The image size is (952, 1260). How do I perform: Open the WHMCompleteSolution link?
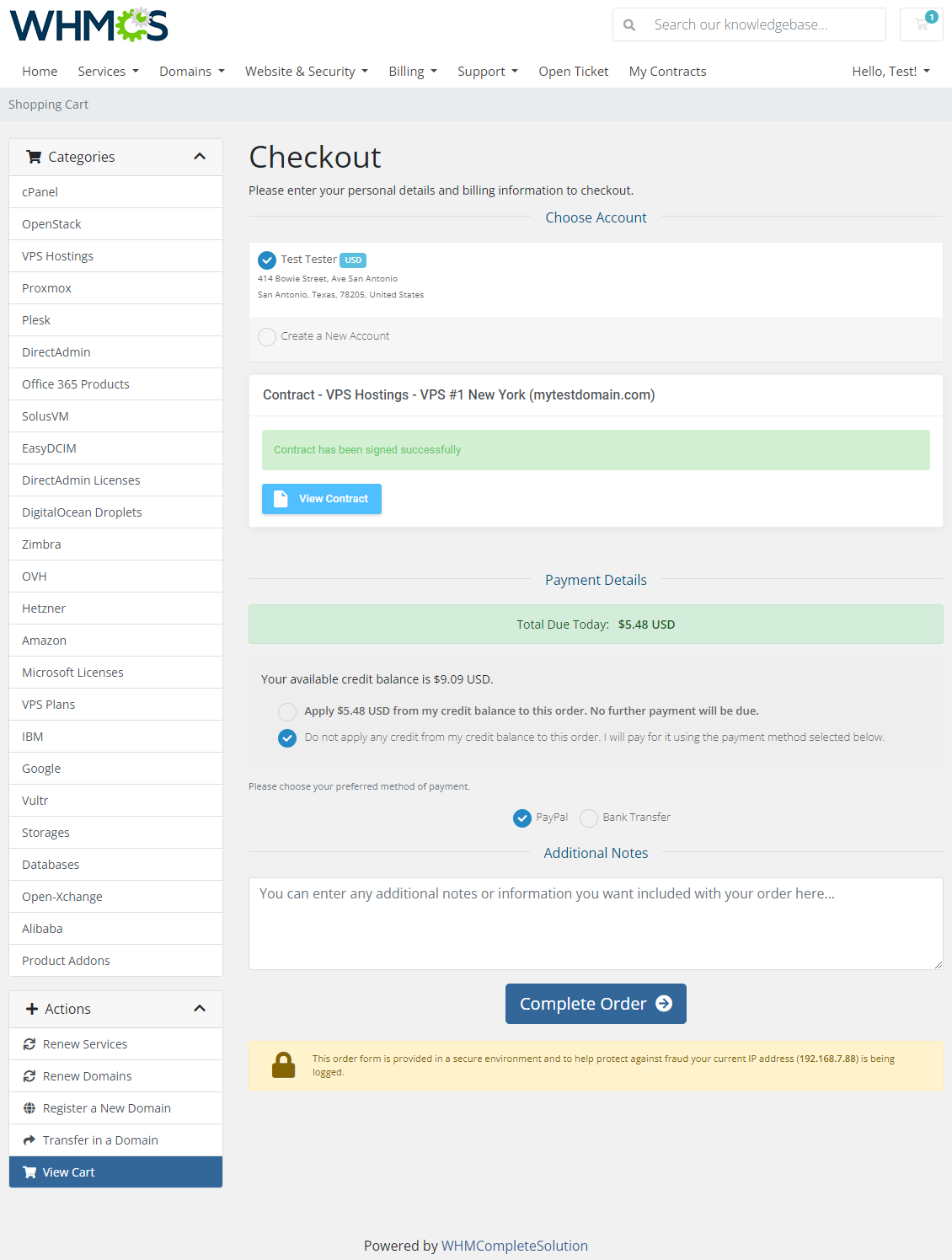[x=514, y=1246]
